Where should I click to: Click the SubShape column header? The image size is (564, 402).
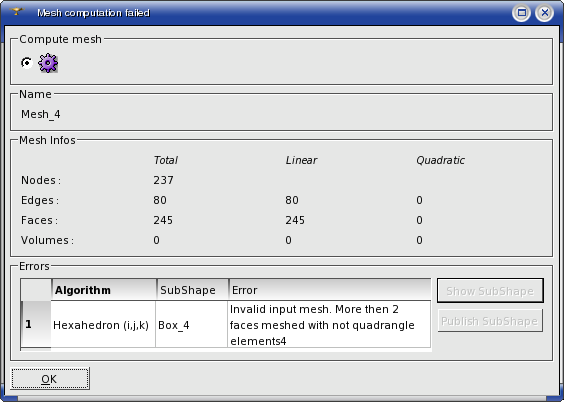coord(192,290)
